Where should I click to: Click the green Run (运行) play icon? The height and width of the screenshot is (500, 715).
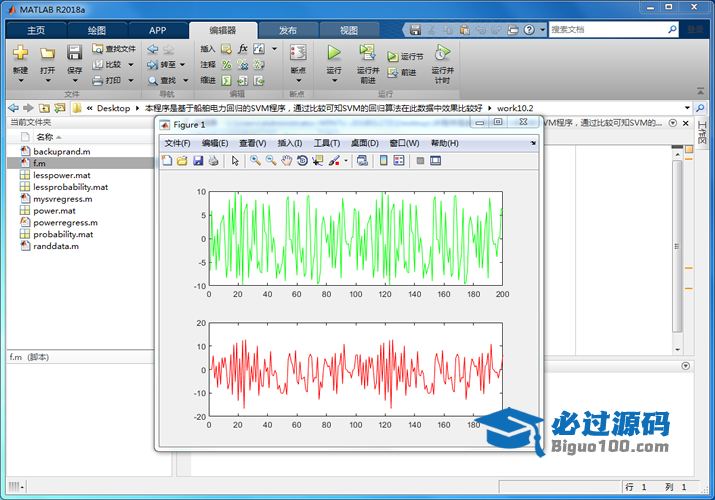point(334,53)
